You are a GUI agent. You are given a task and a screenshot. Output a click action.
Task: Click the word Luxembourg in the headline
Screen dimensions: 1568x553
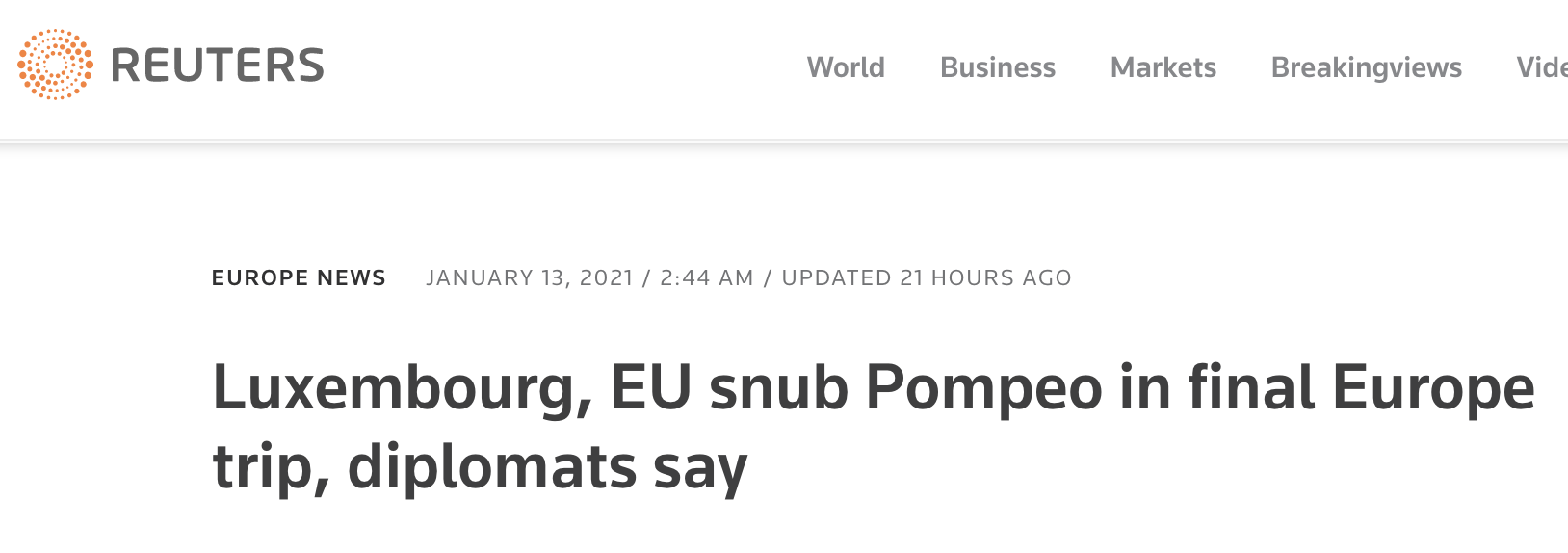click(x=402, y=389)
